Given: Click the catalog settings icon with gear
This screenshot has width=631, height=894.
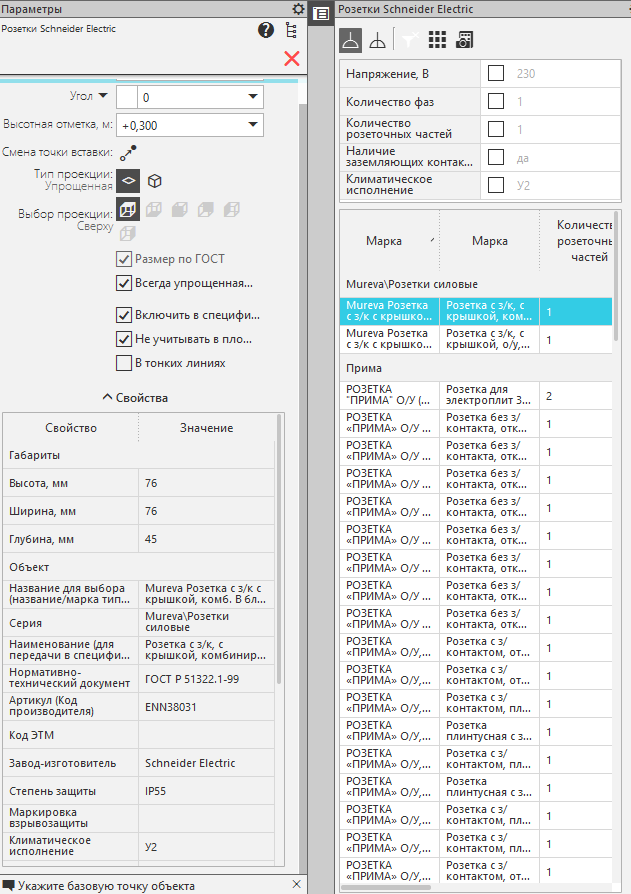Looking at the screenshot, I should pos(465,40).
